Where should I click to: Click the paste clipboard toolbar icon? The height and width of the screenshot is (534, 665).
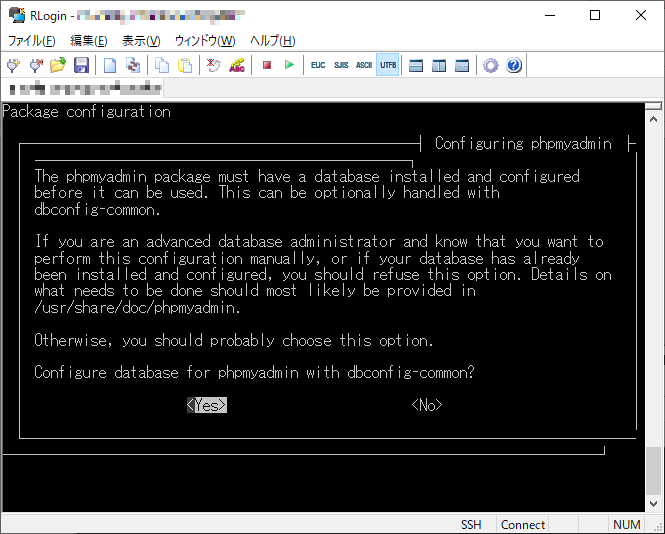click(x=185, y=65)
